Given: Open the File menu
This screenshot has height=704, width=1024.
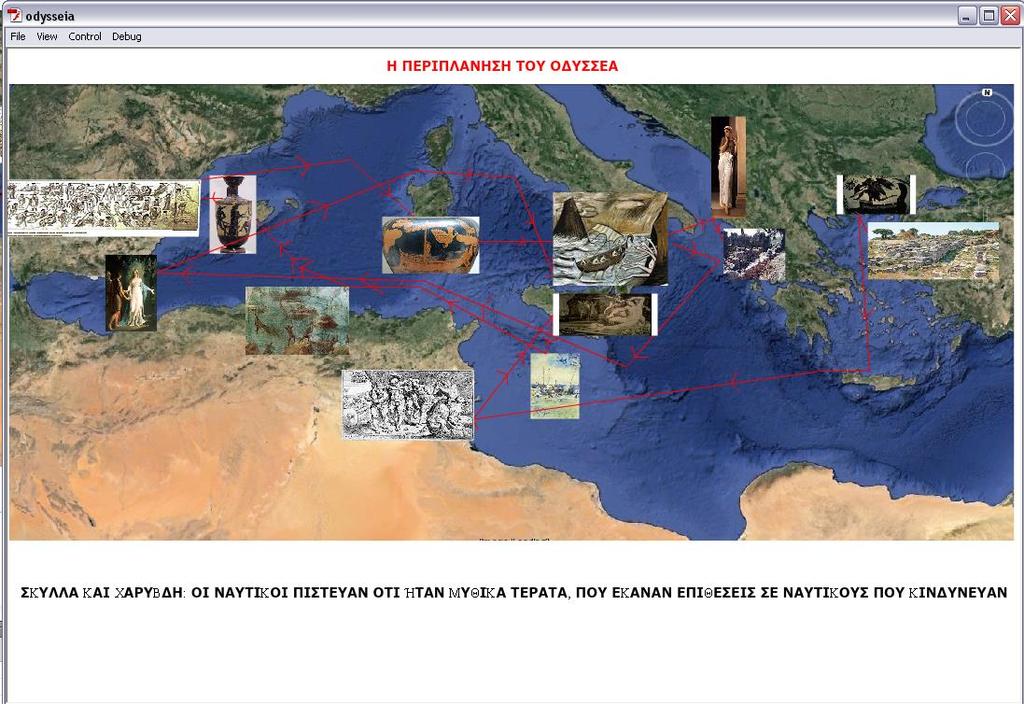Looking at the screenshot, I should coord(18,37).
